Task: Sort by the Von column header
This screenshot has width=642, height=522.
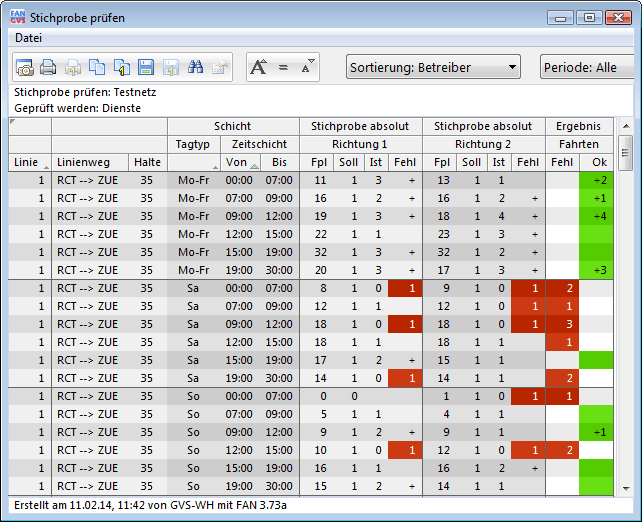Action: (x=241, y=162)
